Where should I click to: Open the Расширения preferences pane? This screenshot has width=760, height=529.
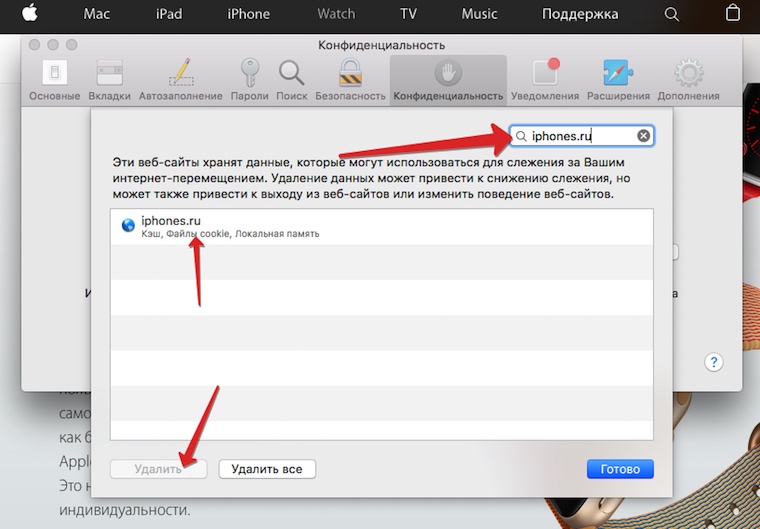[618, 80]
